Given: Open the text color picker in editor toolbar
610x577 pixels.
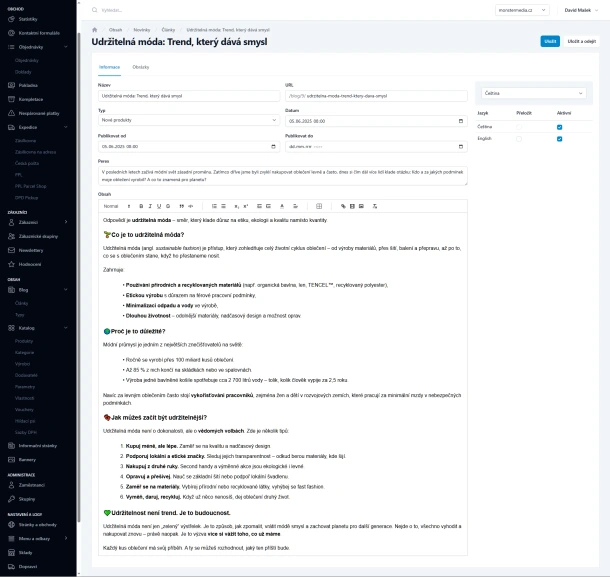Looking at the screenshot, I should 281,206.
